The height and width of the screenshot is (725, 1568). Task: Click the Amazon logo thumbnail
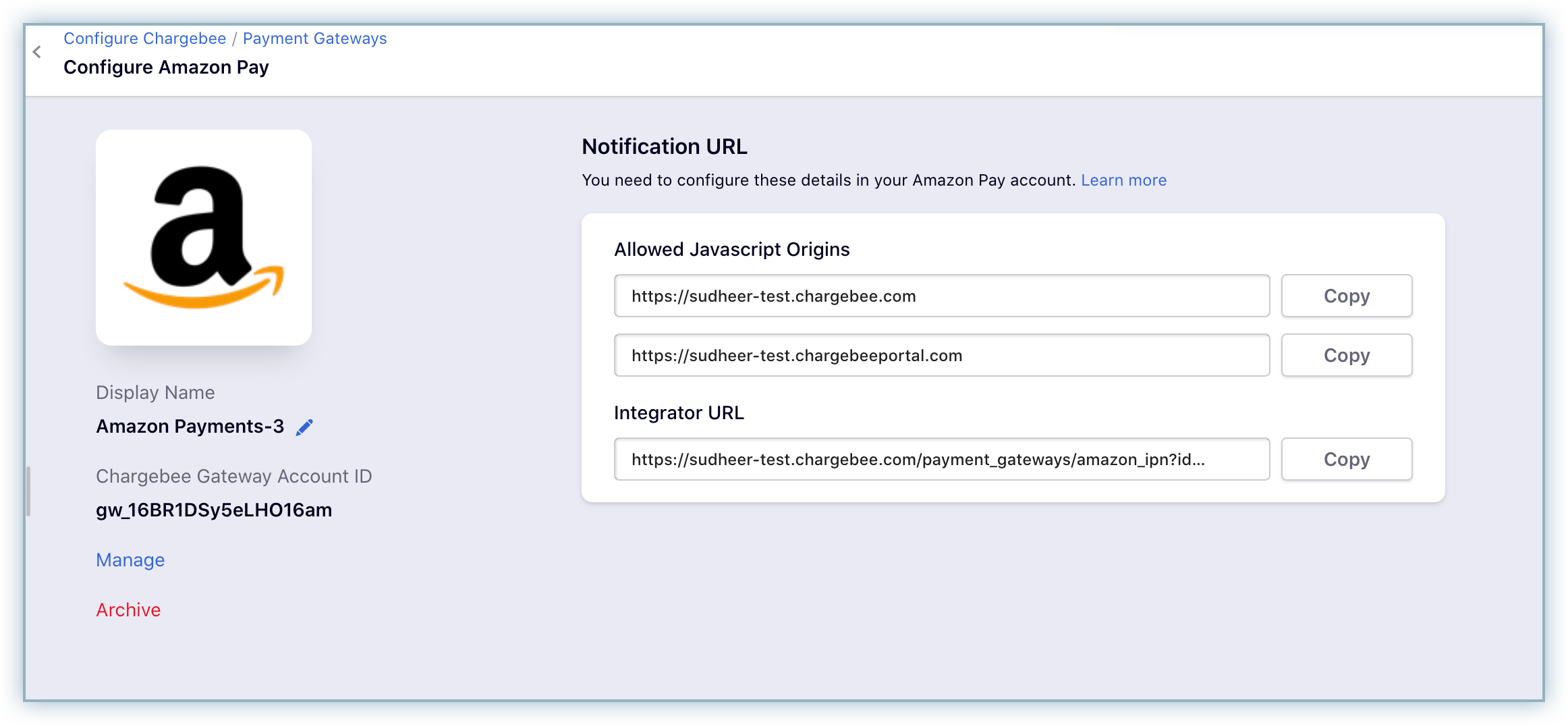(204, 238)
